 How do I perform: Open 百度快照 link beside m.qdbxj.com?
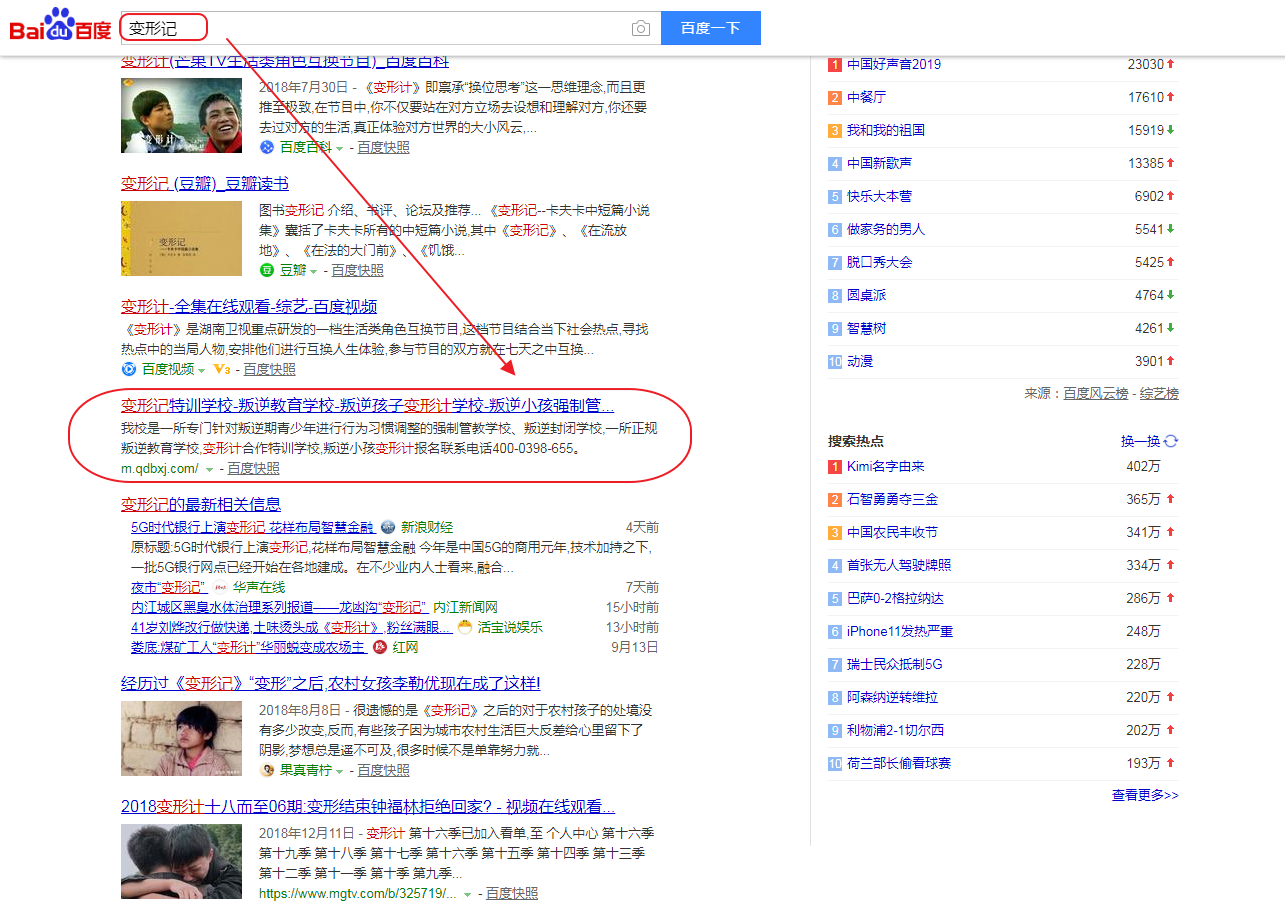click(x=253, y=468)
